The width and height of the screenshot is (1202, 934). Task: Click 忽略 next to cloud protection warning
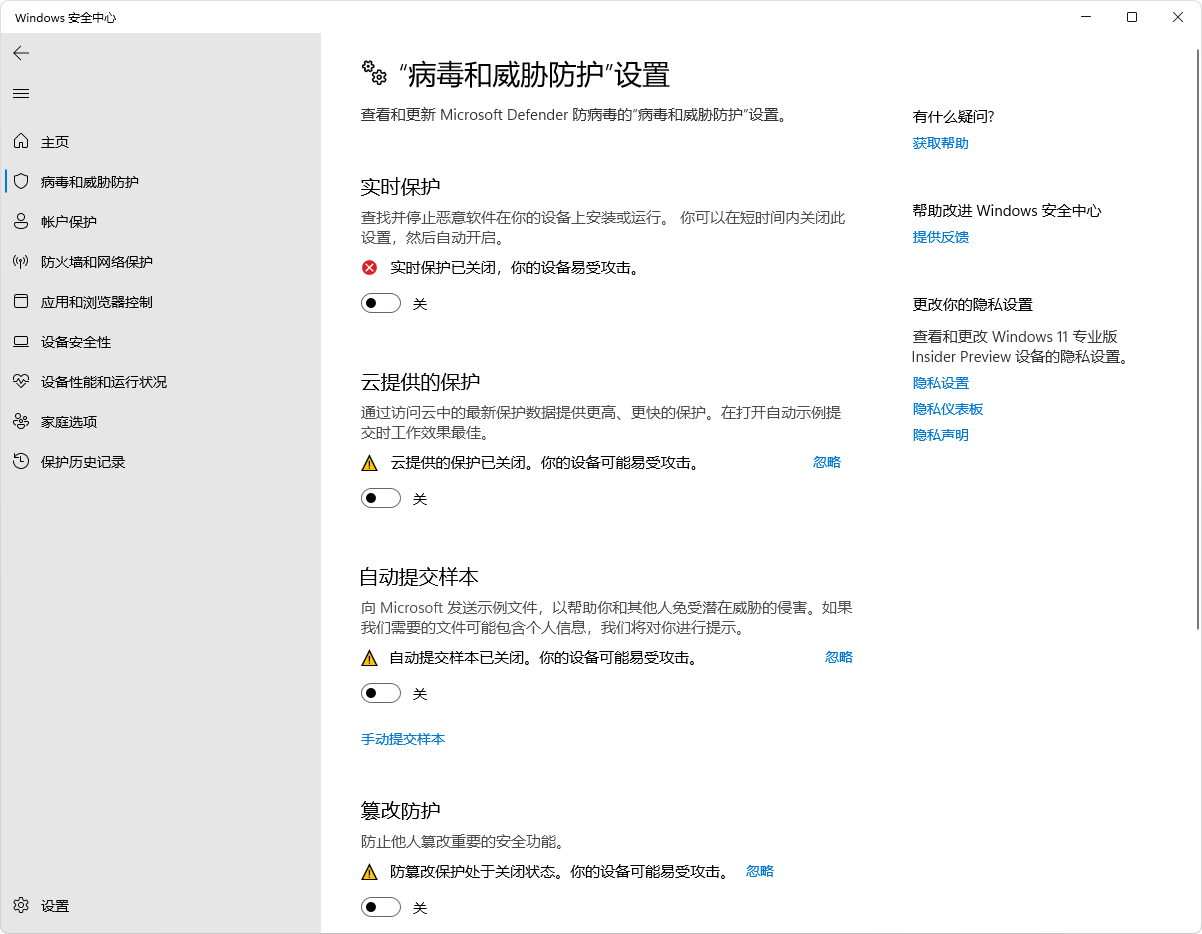point(827,462)
